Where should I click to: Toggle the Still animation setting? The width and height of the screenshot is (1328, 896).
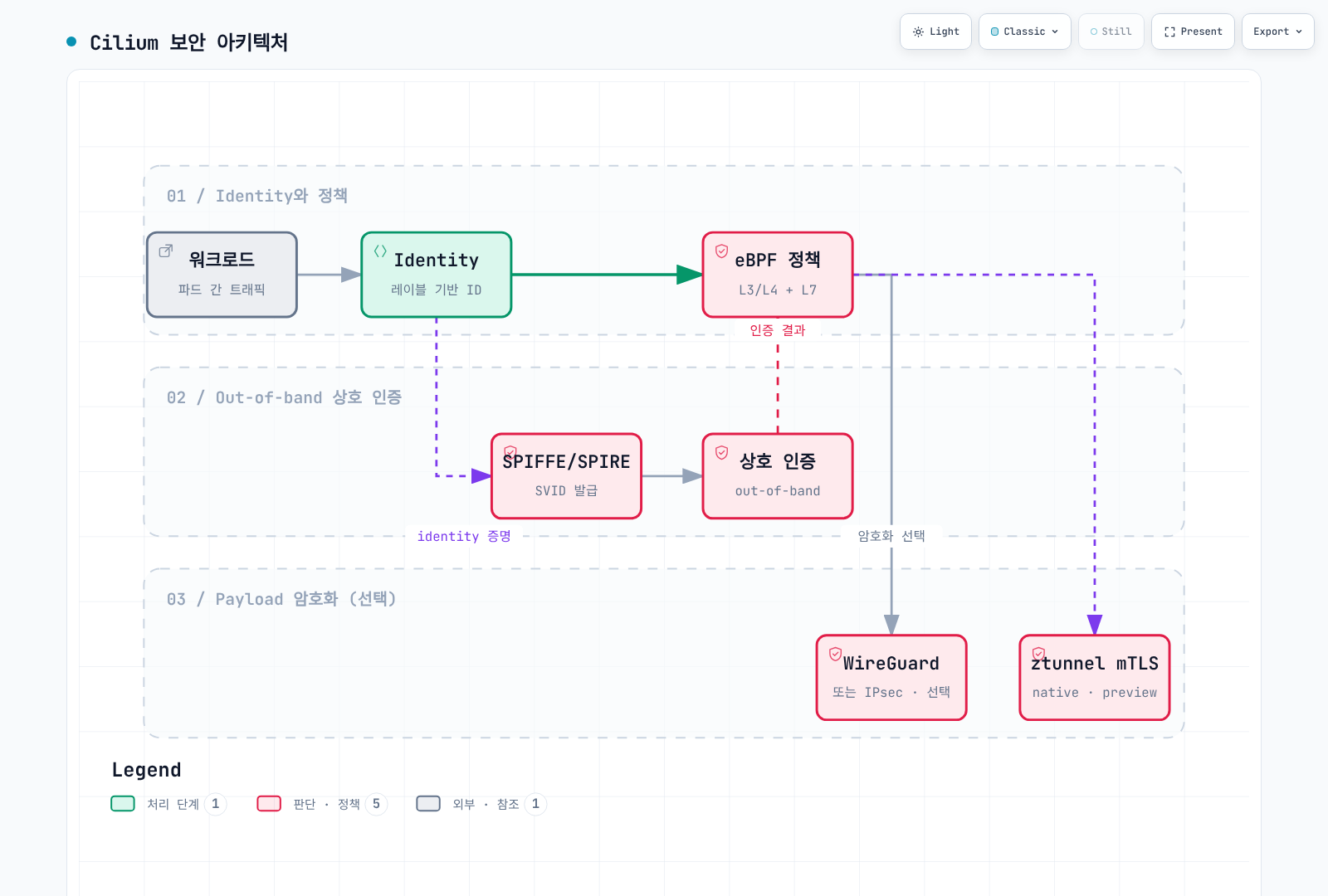(x=1111, y=32)
